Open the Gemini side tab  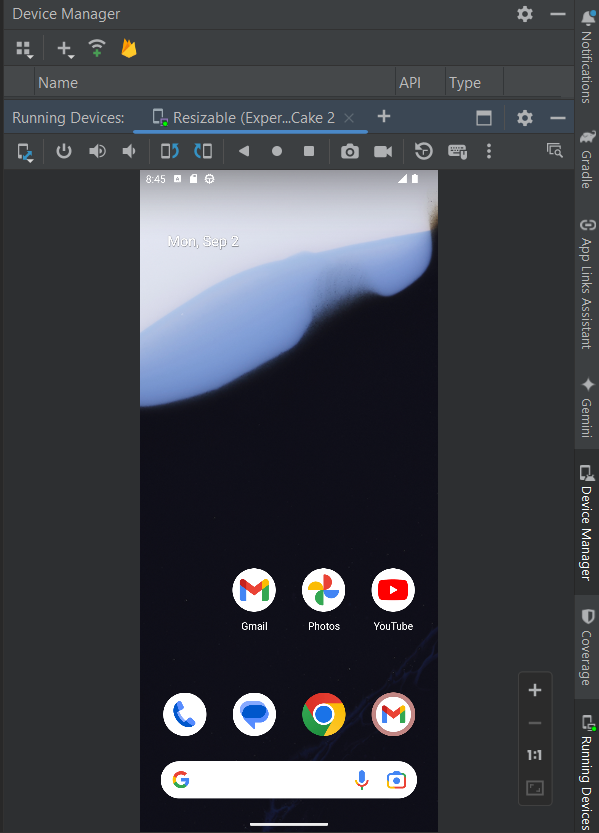587,407
